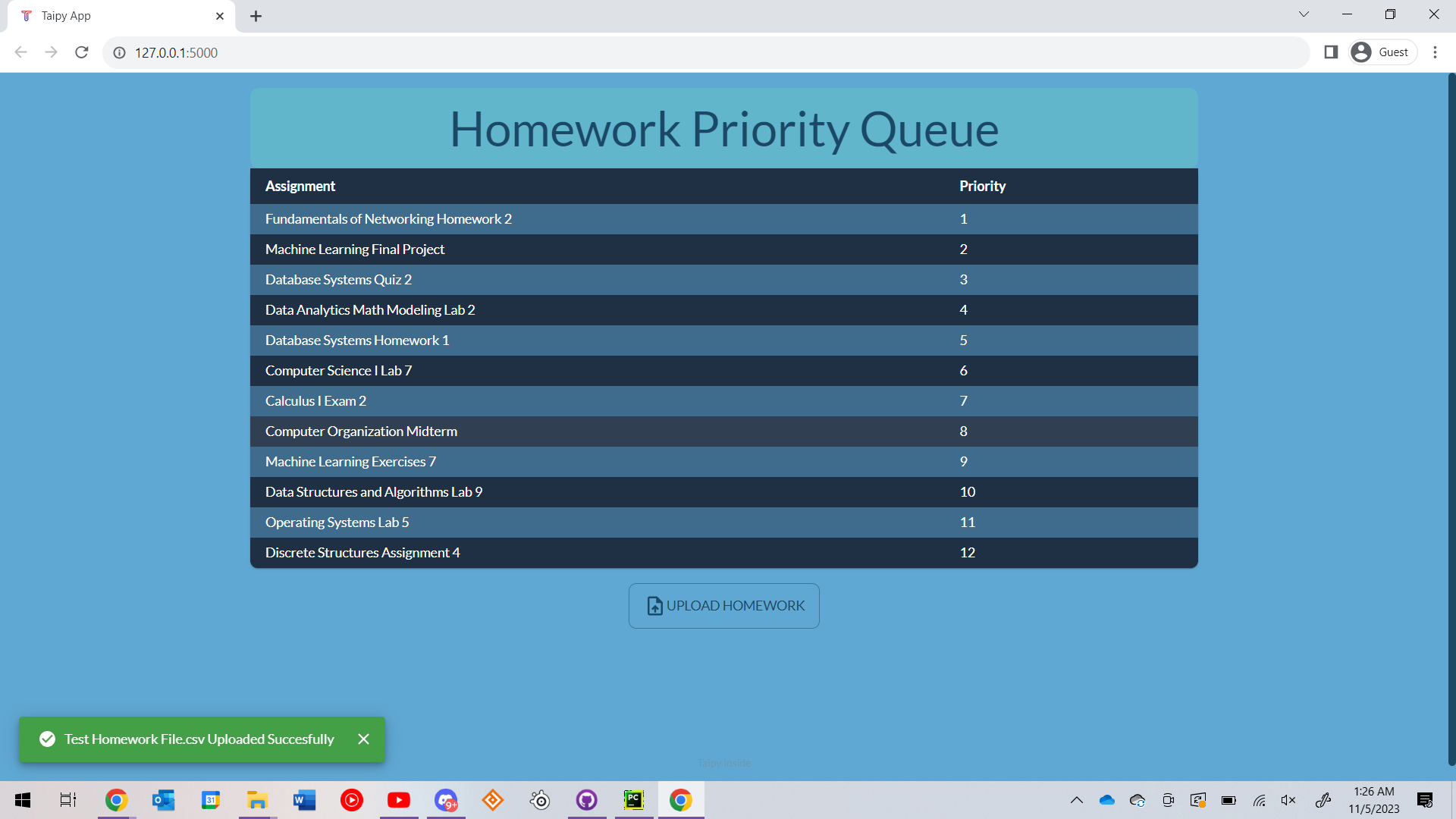Sort by the Priority column header
1456x819 pixels.
point(982,187)
